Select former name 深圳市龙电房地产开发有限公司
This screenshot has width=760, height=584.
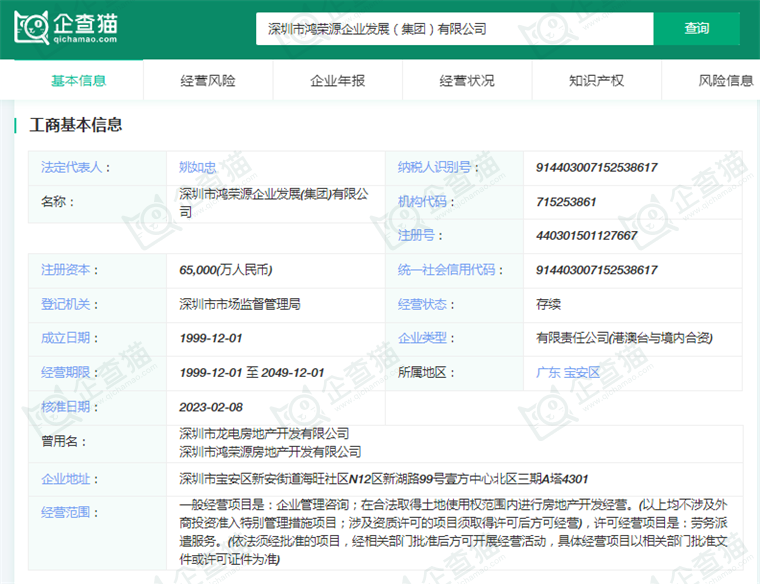coord(264,433)
